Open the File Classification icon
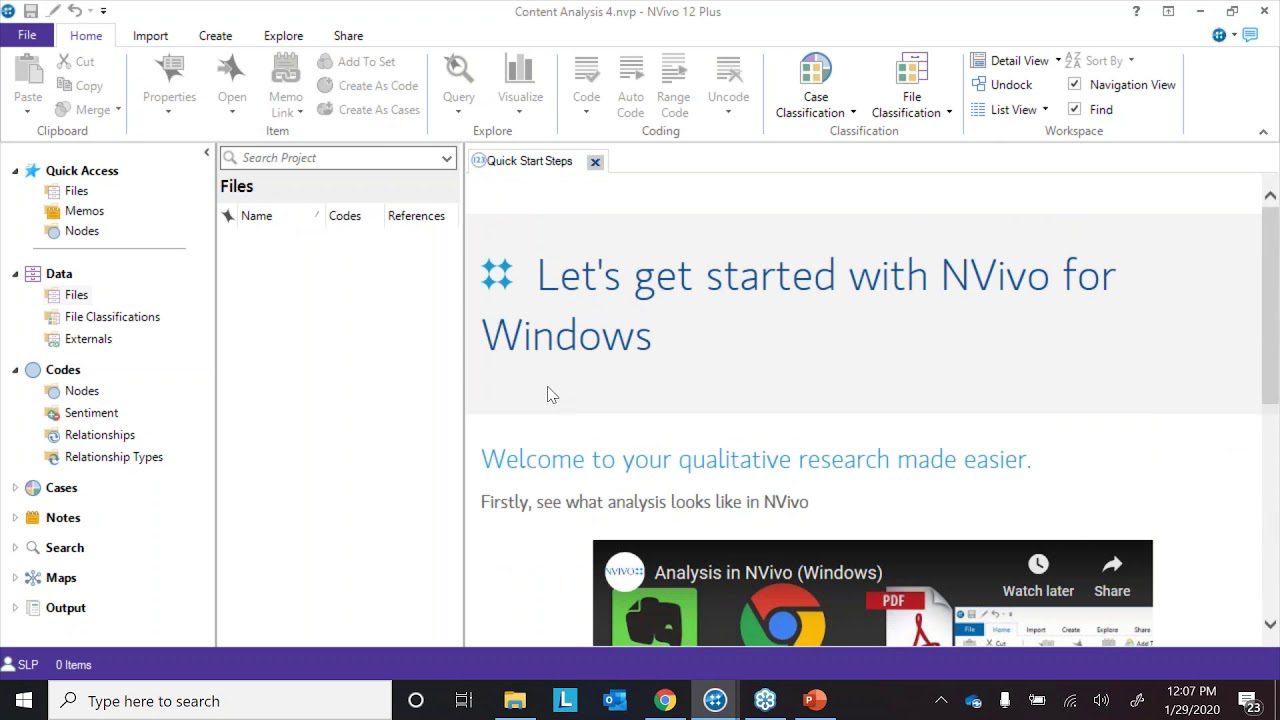Screen dimensions: 1280x720 (912, 70)
